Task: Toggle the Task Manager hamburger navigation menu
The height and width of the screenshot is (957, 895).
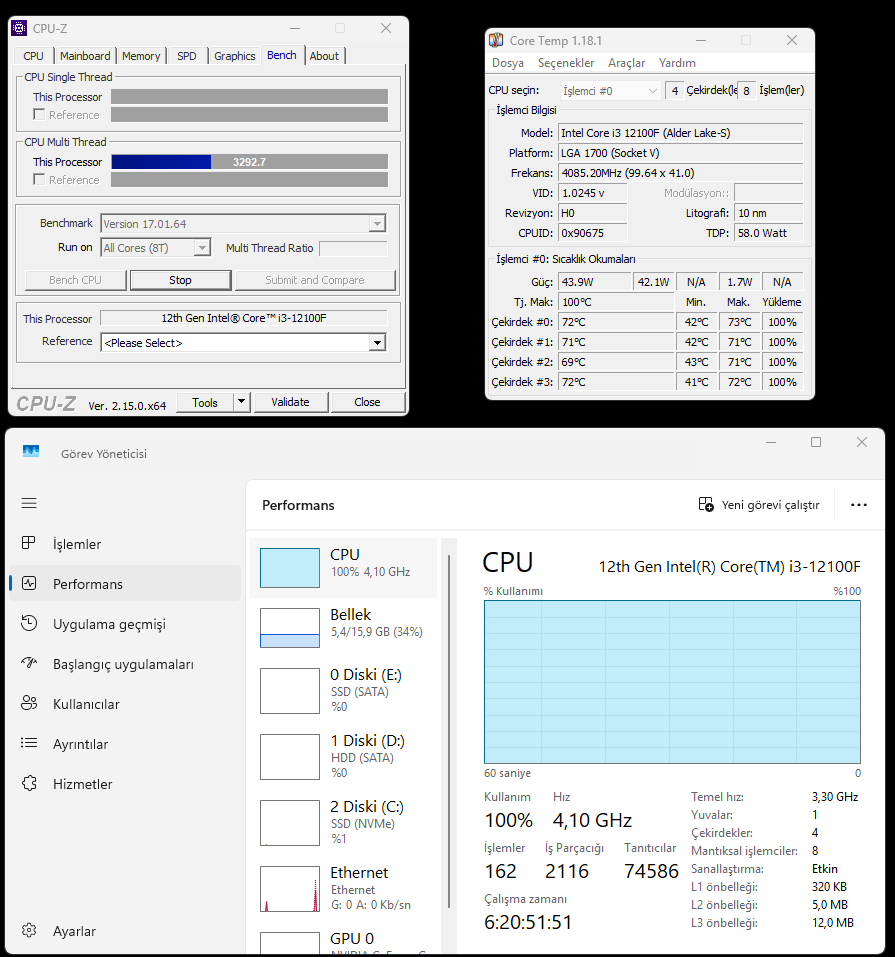Action: point(29,503)
